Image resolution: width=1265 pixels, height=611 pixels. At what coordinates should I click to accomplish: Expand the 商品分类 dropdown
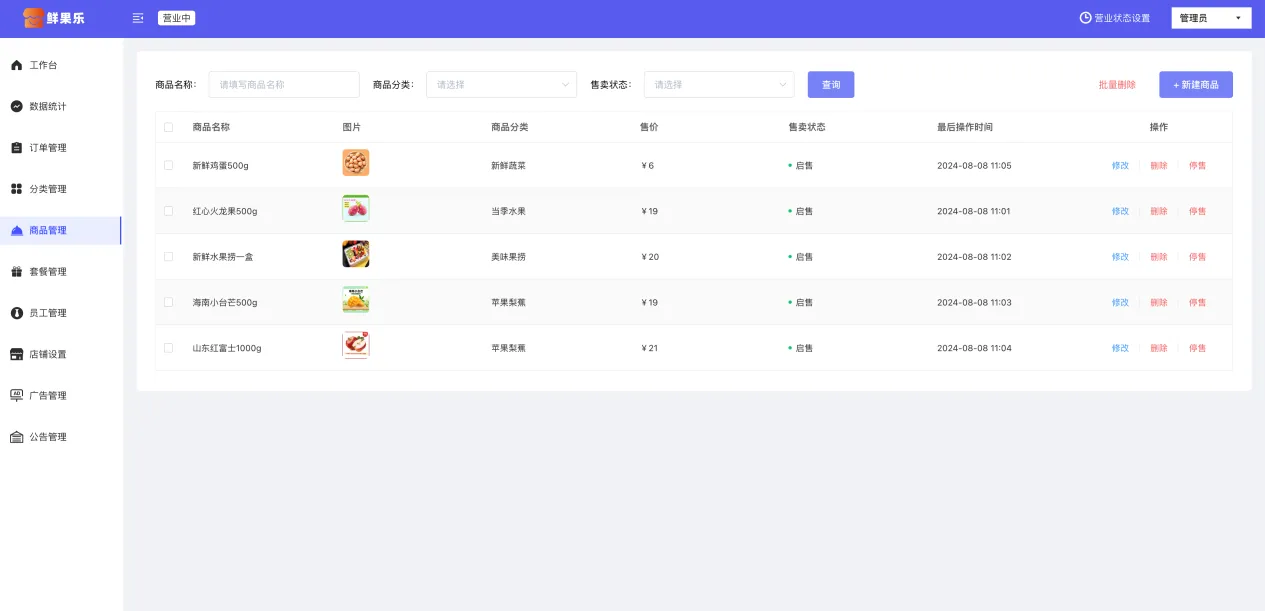pos(501,85)
